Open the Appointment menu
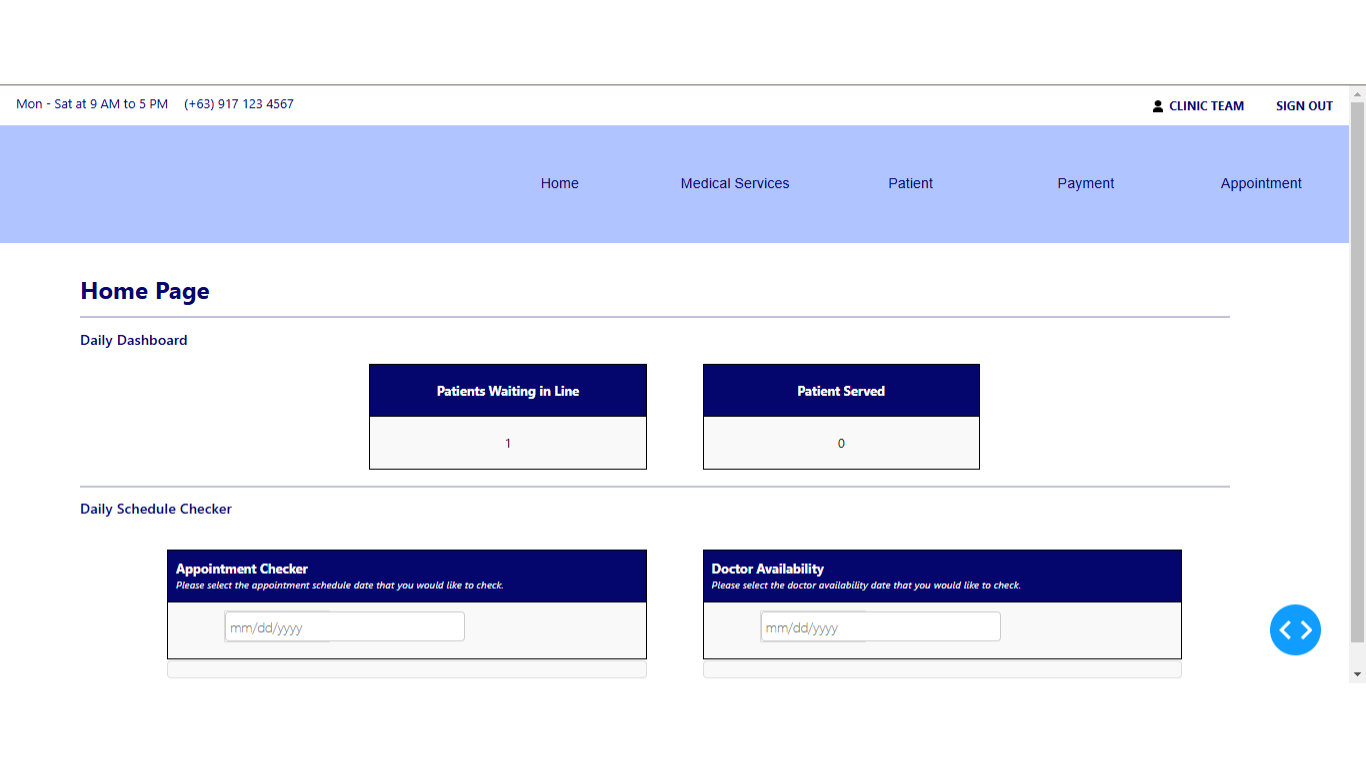The height and width of the screenshot is (768, 1366). point(1261,183)
